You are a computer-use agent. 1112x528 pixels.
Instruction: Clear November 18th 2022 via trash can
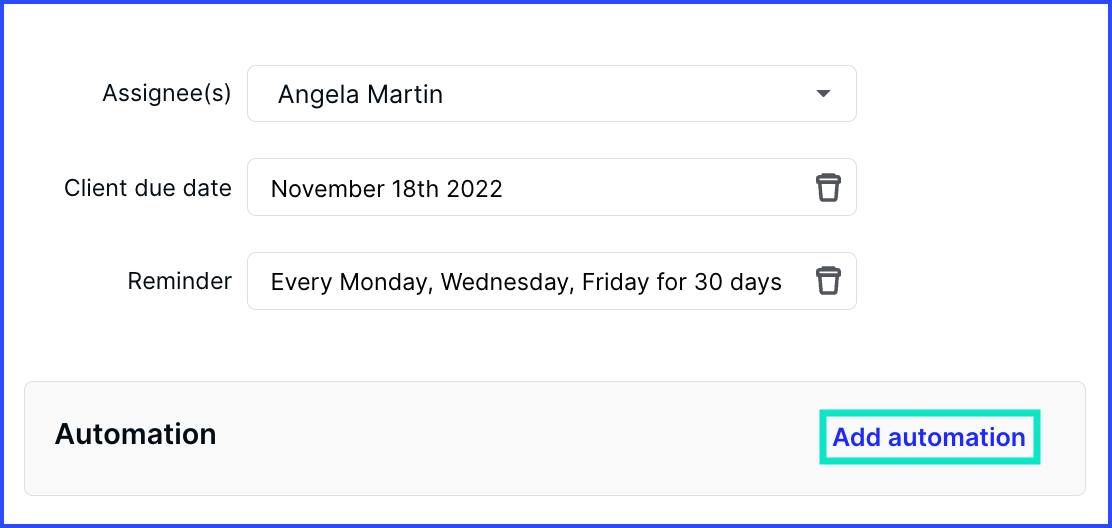click(x=828, y=188)
